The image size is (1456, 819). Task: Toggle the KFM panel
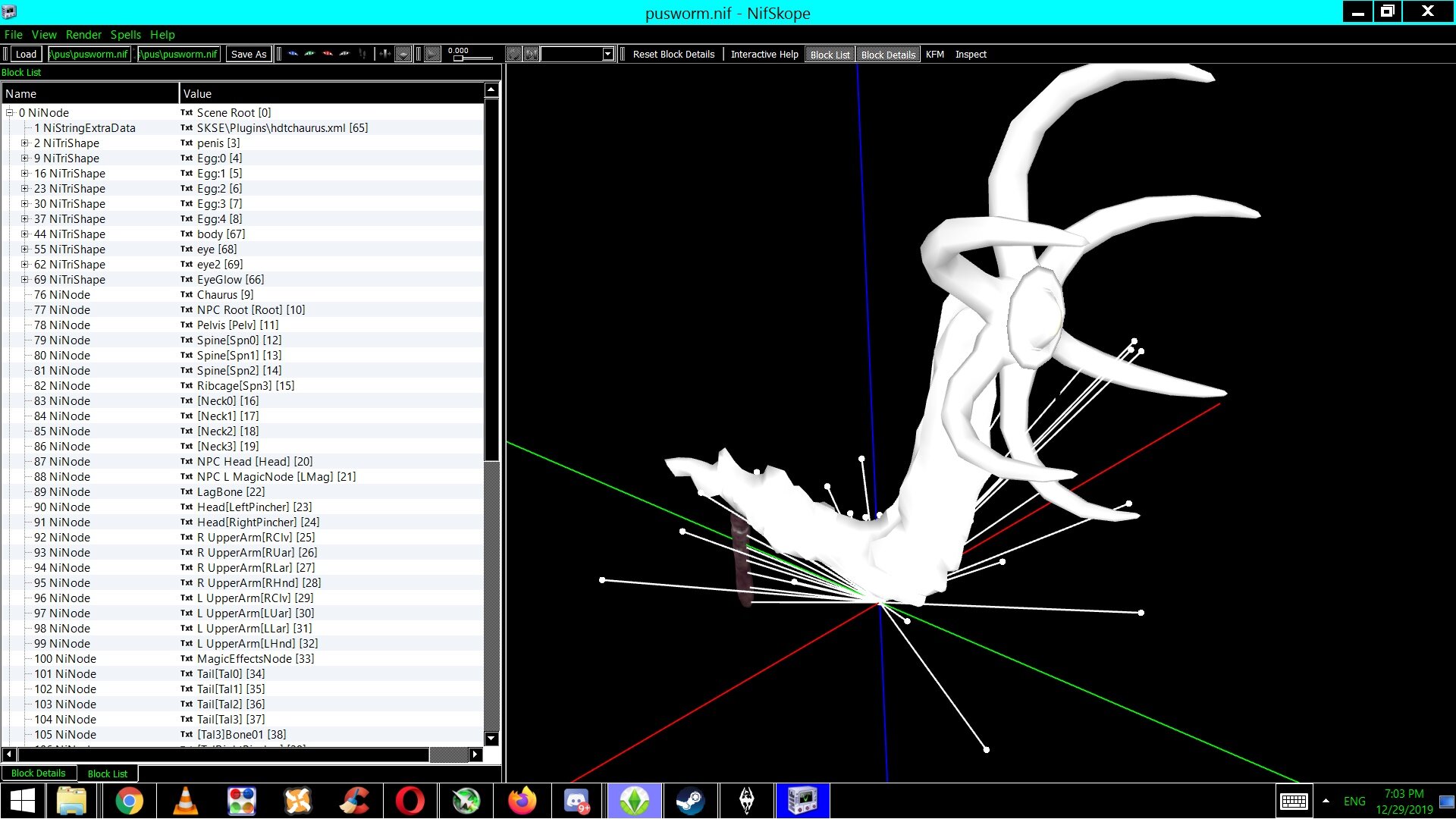[x=935, y=55]
